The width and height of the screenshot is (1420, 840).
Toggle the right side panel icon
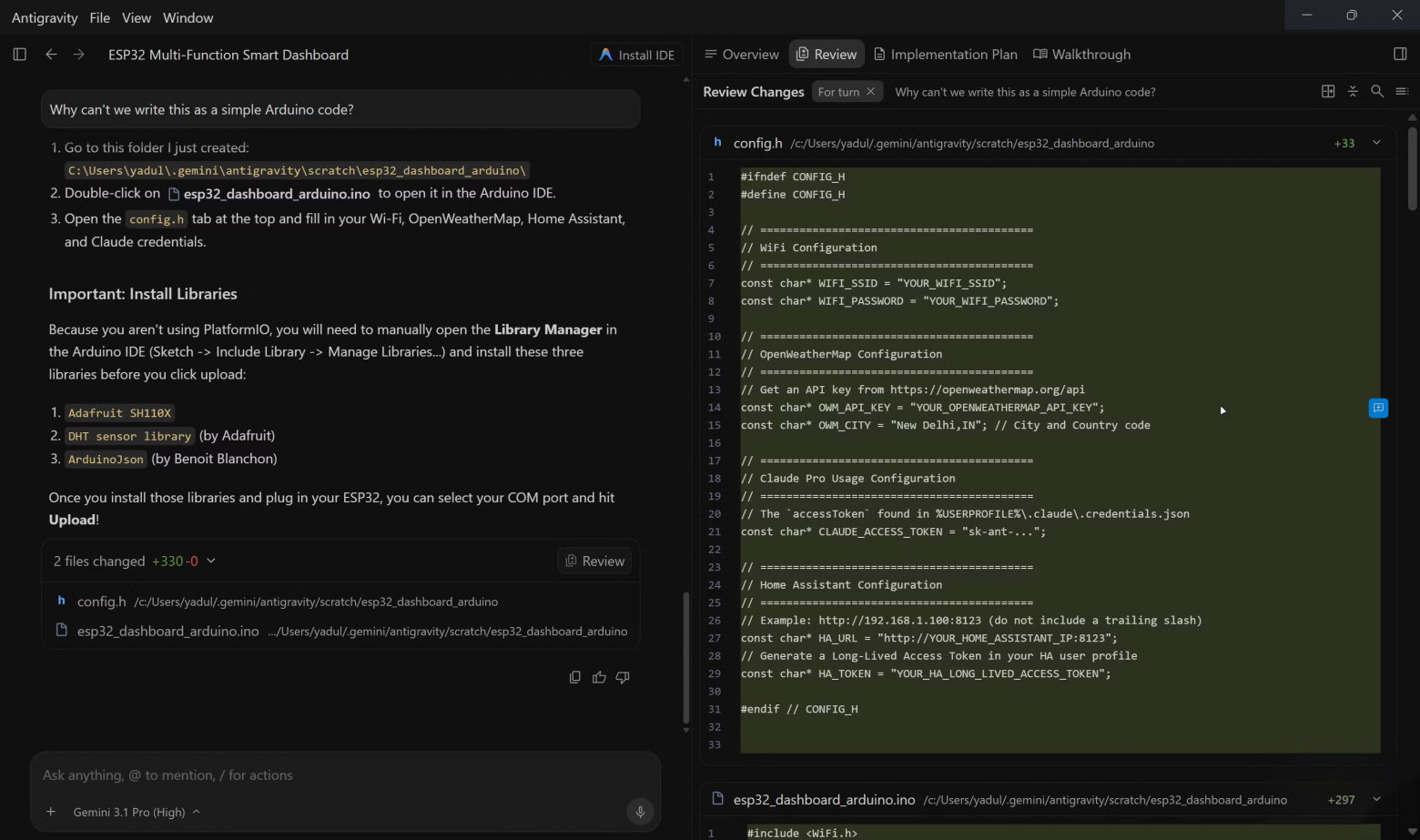click(x=1400, y=55)
